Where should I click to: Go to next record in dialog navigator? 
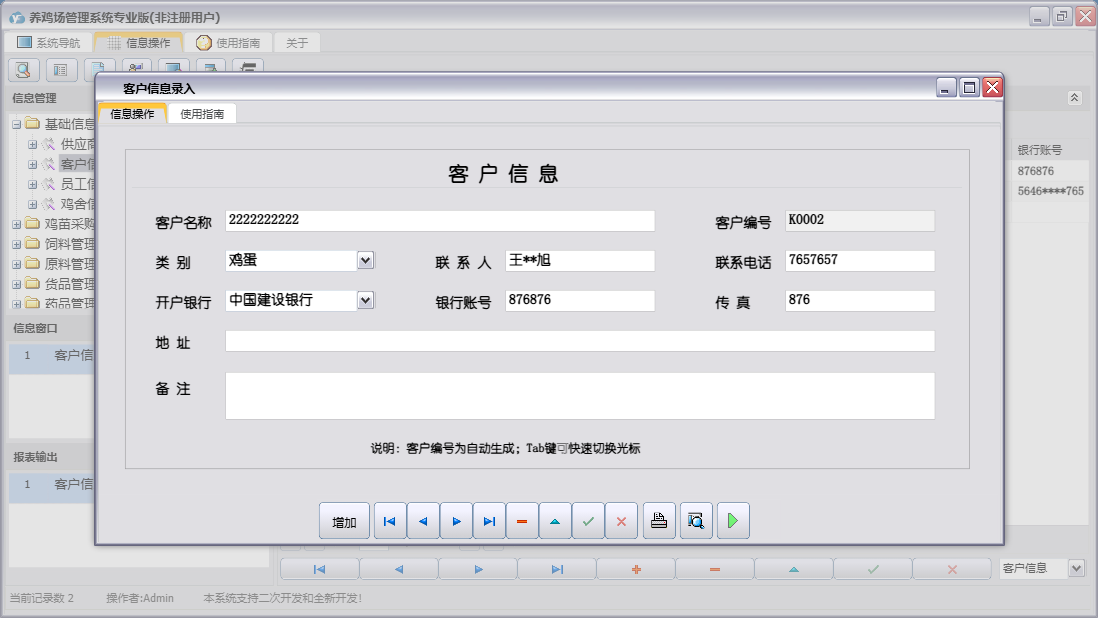[x=456, y=521]
